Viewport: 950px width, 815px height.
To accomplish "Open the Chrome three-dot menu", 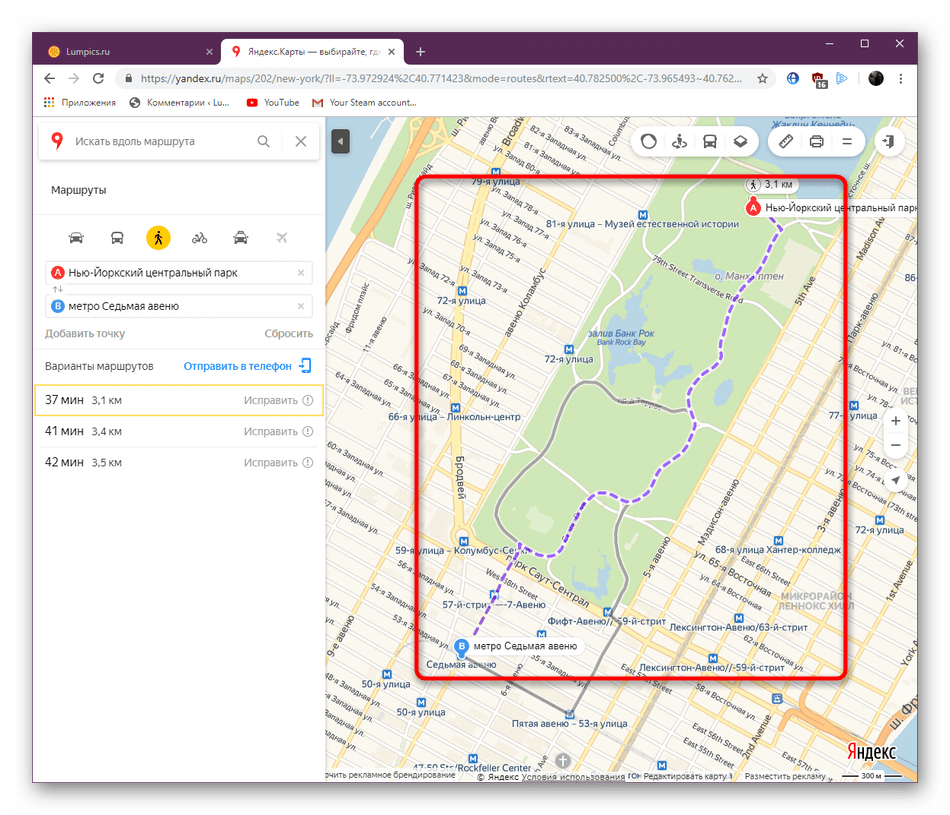I will tap(901, 78).
